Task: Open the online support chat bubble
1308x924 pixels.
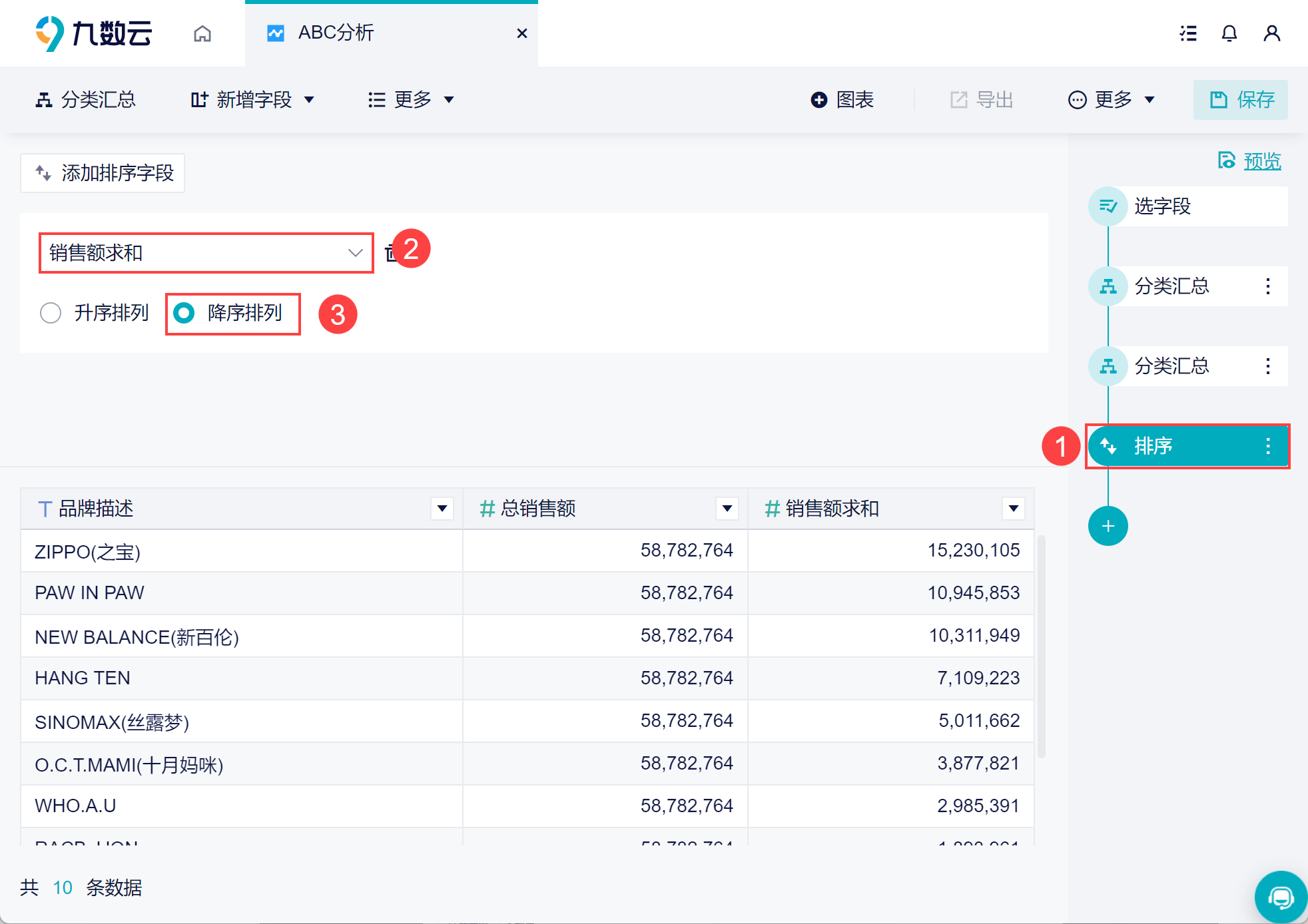Action: click(1280, 897)
